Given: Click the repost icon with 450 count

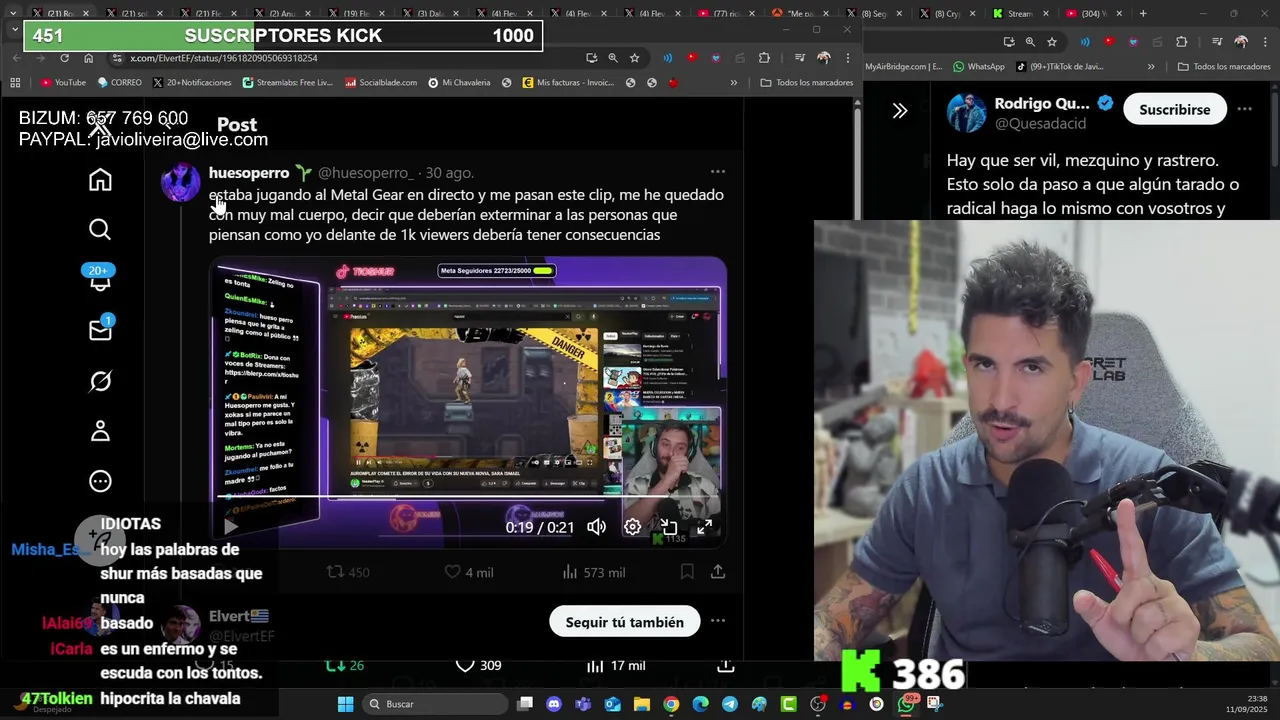Looking at the screenshot, I should pos(336,572).
